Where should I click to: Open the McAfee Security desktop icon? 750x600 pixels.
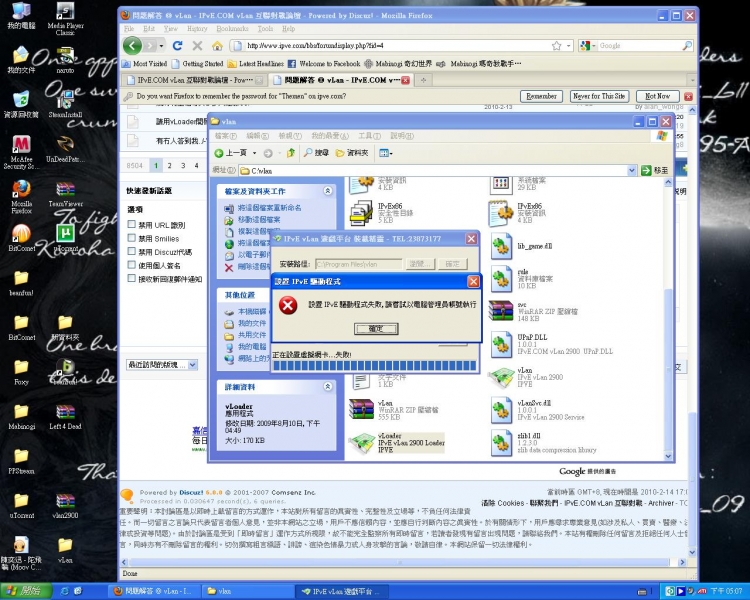[21, 147]
